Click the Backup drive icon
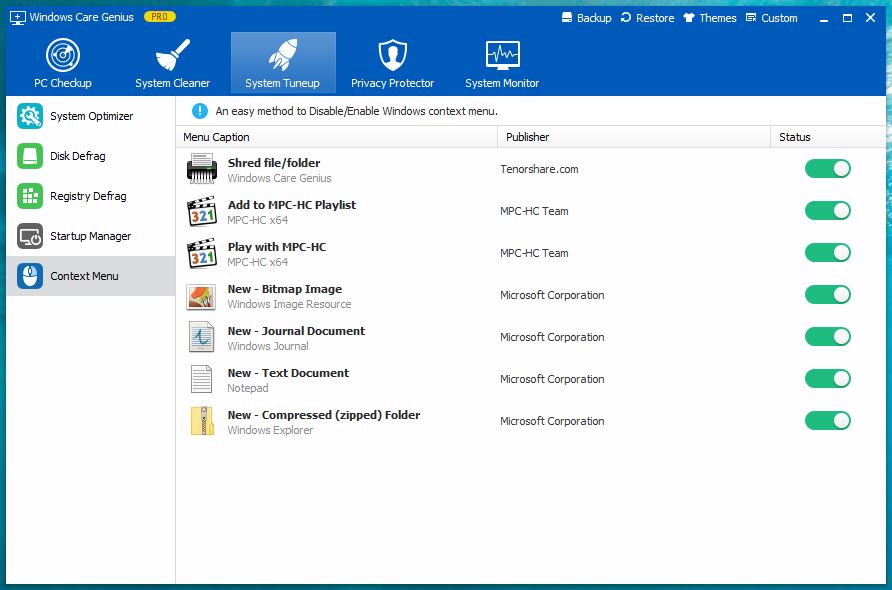Image resolution: width=892 pixels, height=590 pixels. click(567, 17)
